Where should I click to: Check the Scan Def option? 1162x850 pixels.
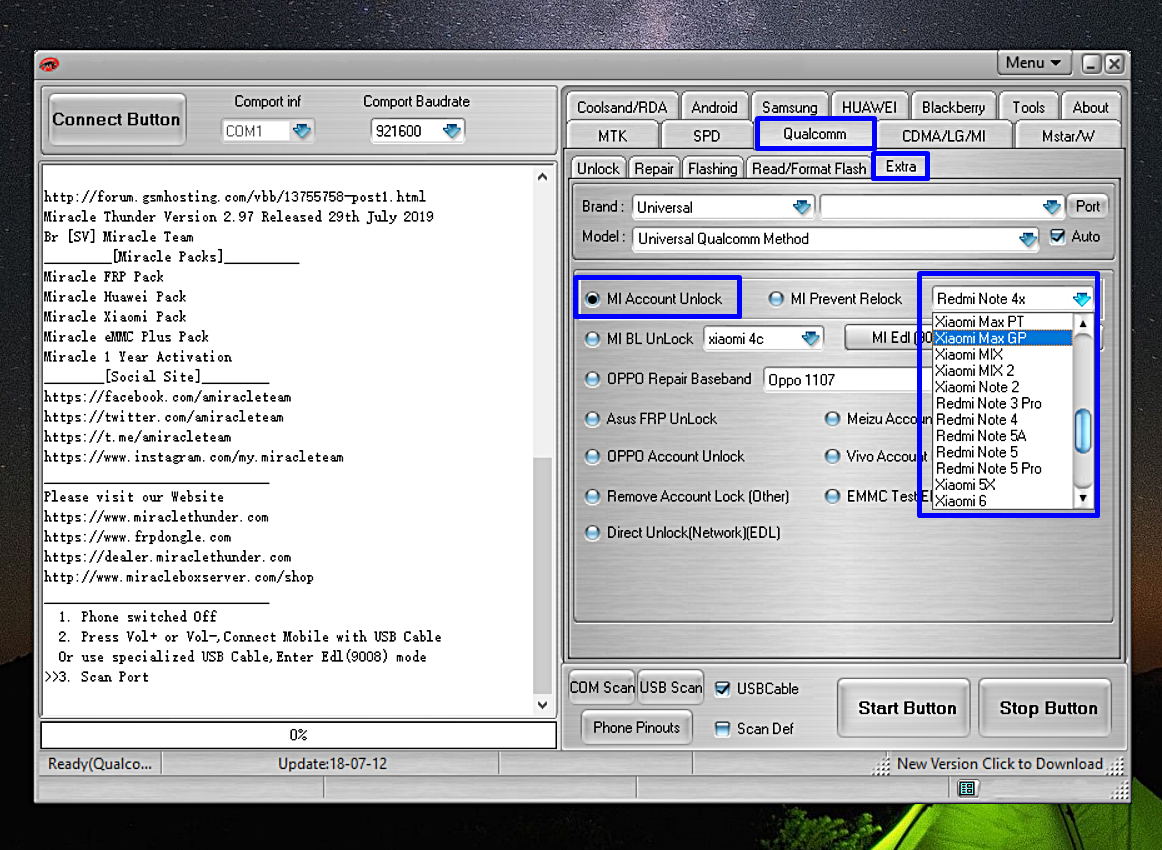tap(722, 729)
